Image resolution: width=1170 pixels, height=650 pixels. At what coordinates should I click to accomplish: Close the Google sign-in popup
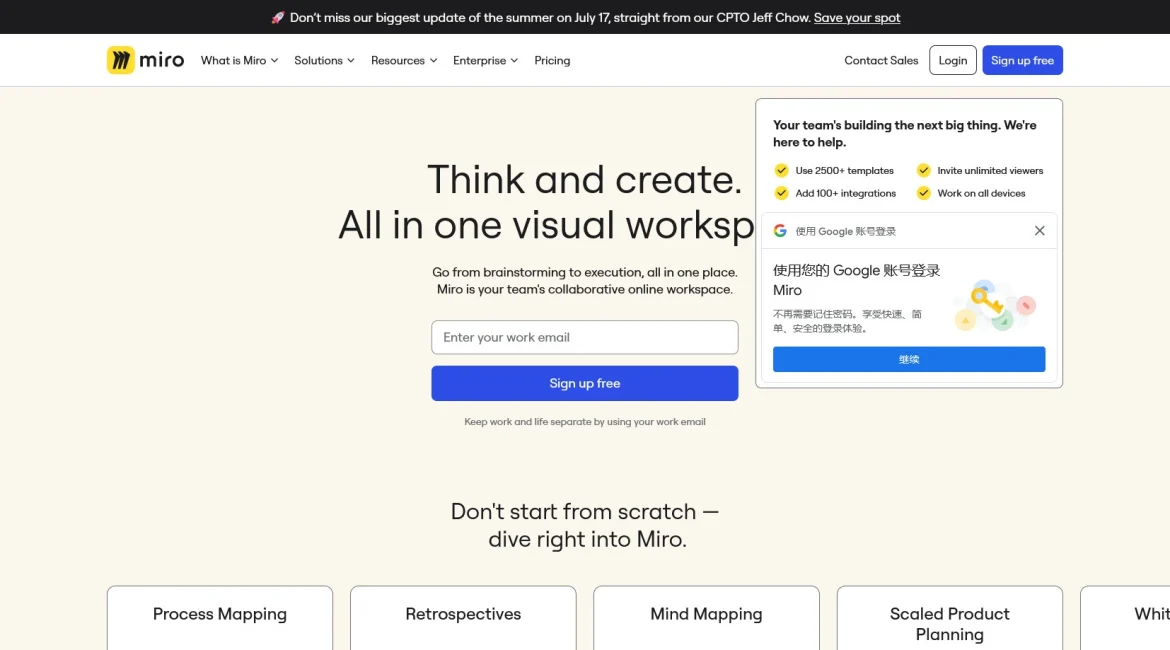(x=1039, y=231)
